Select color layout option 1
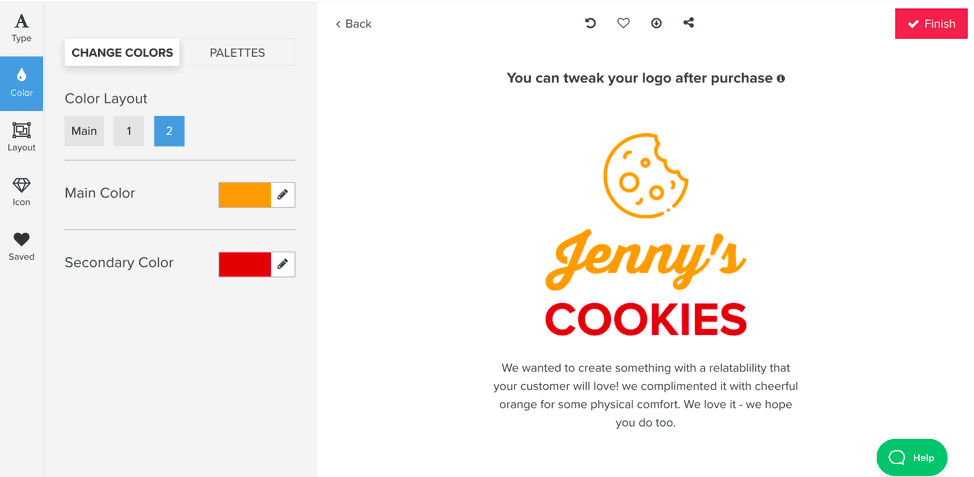The image size is (974, 477). point(129,131)
